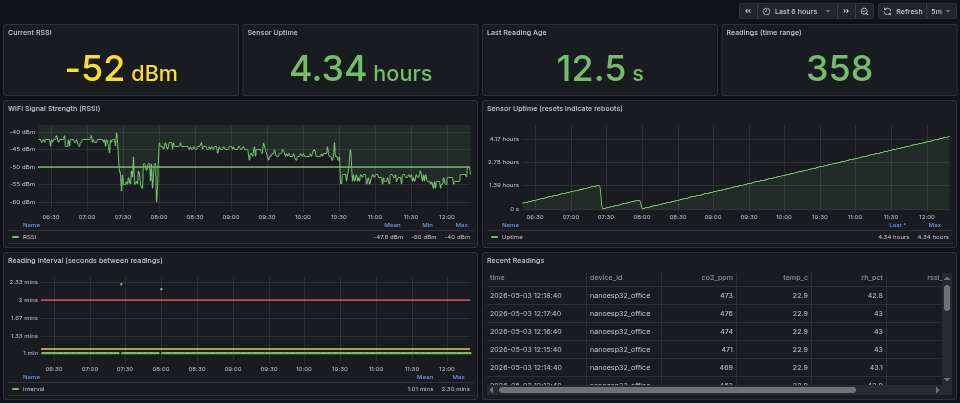Click the Last Reading Age panel title

(x=517, y=32)
